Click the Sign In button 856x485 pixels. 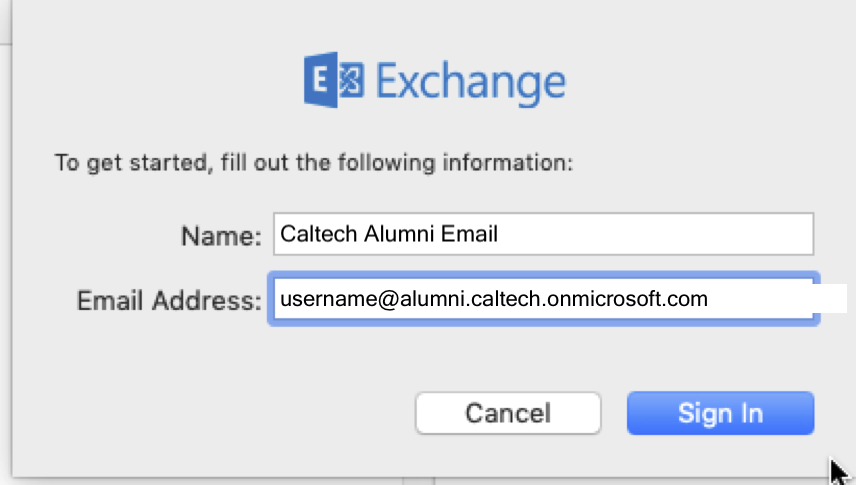pyautogui.click(x=720, y=412)
